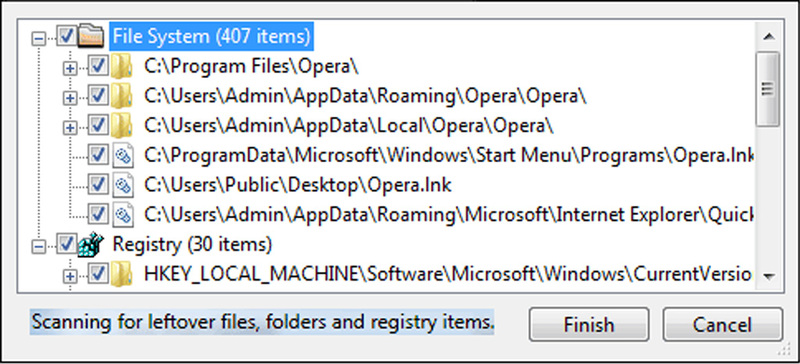The image size is (800, 364).
Task: Click folder icon for Roaming\Opera\Opera\ entry
Action: pyautogui.click(x=122, y=95)
